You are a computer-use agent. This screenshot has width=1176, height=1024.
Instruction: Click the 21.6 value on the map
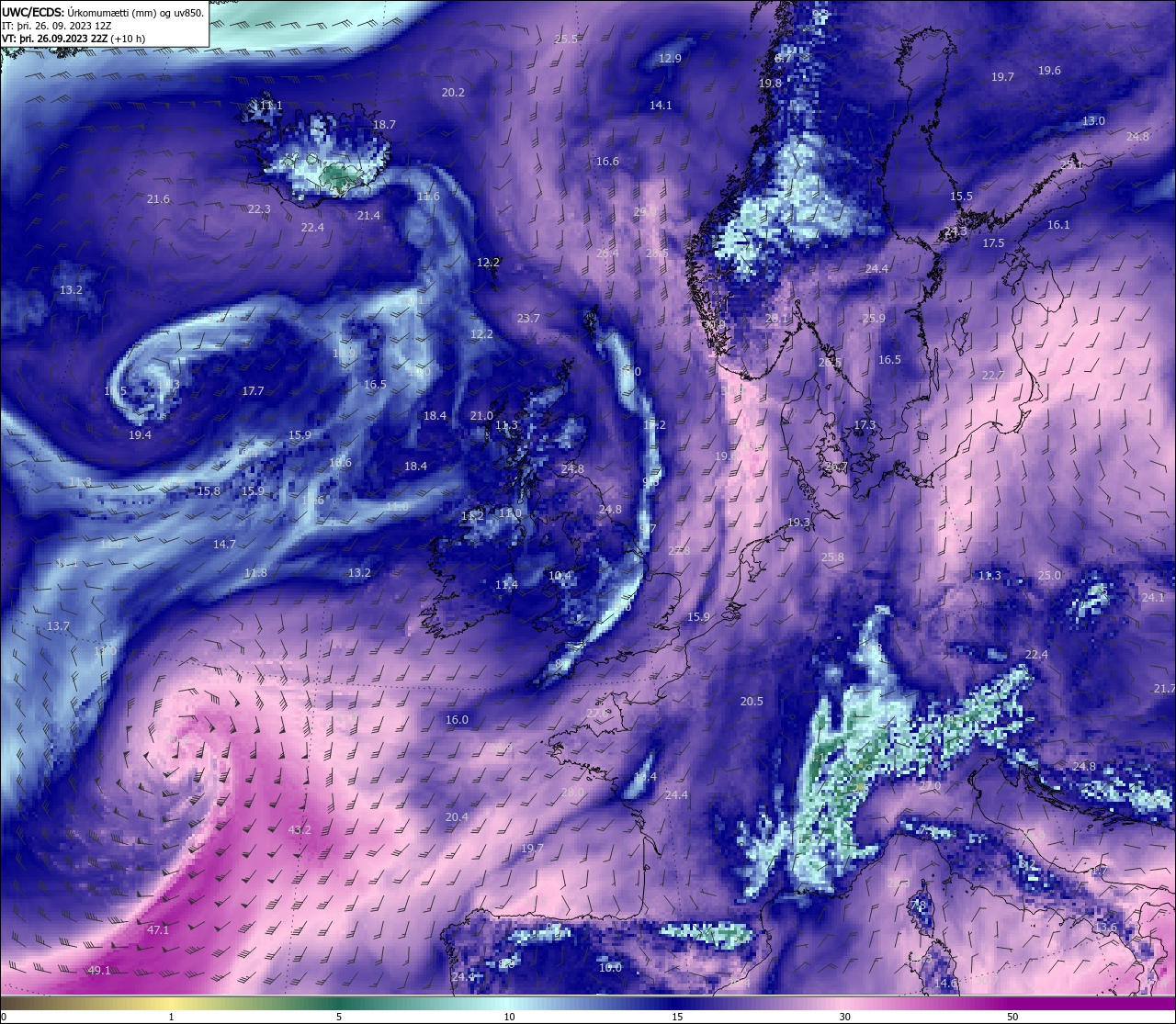point(158,198)
